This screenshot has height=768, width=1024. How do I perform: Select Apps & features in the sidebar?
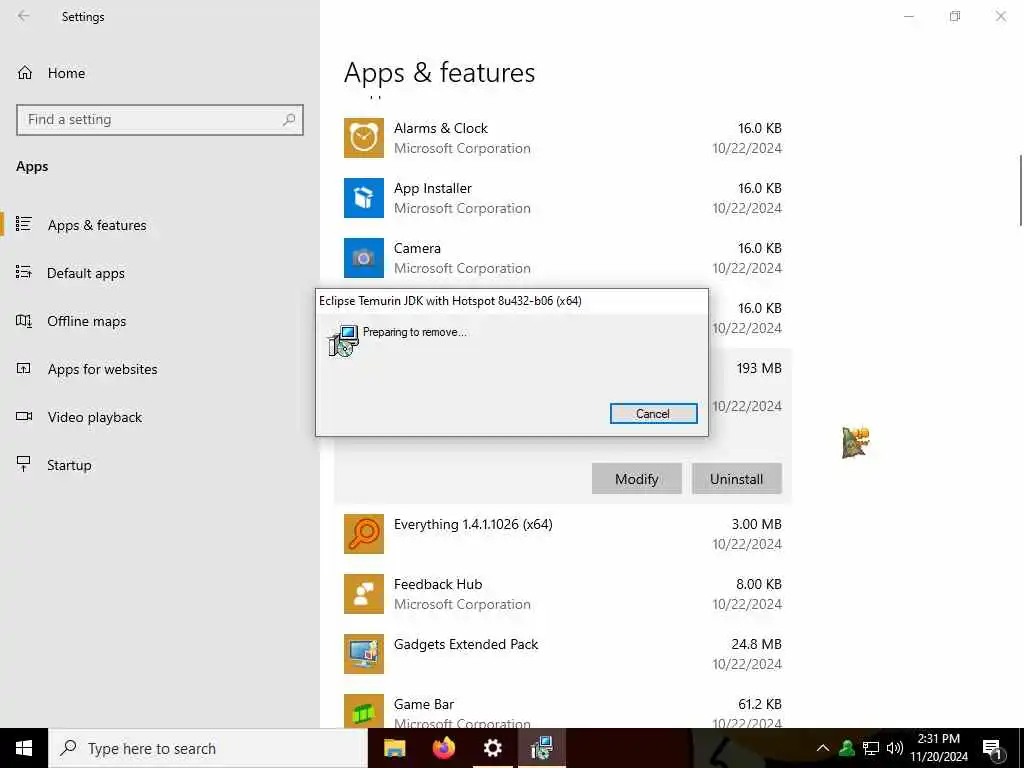(x=160, y=225)
